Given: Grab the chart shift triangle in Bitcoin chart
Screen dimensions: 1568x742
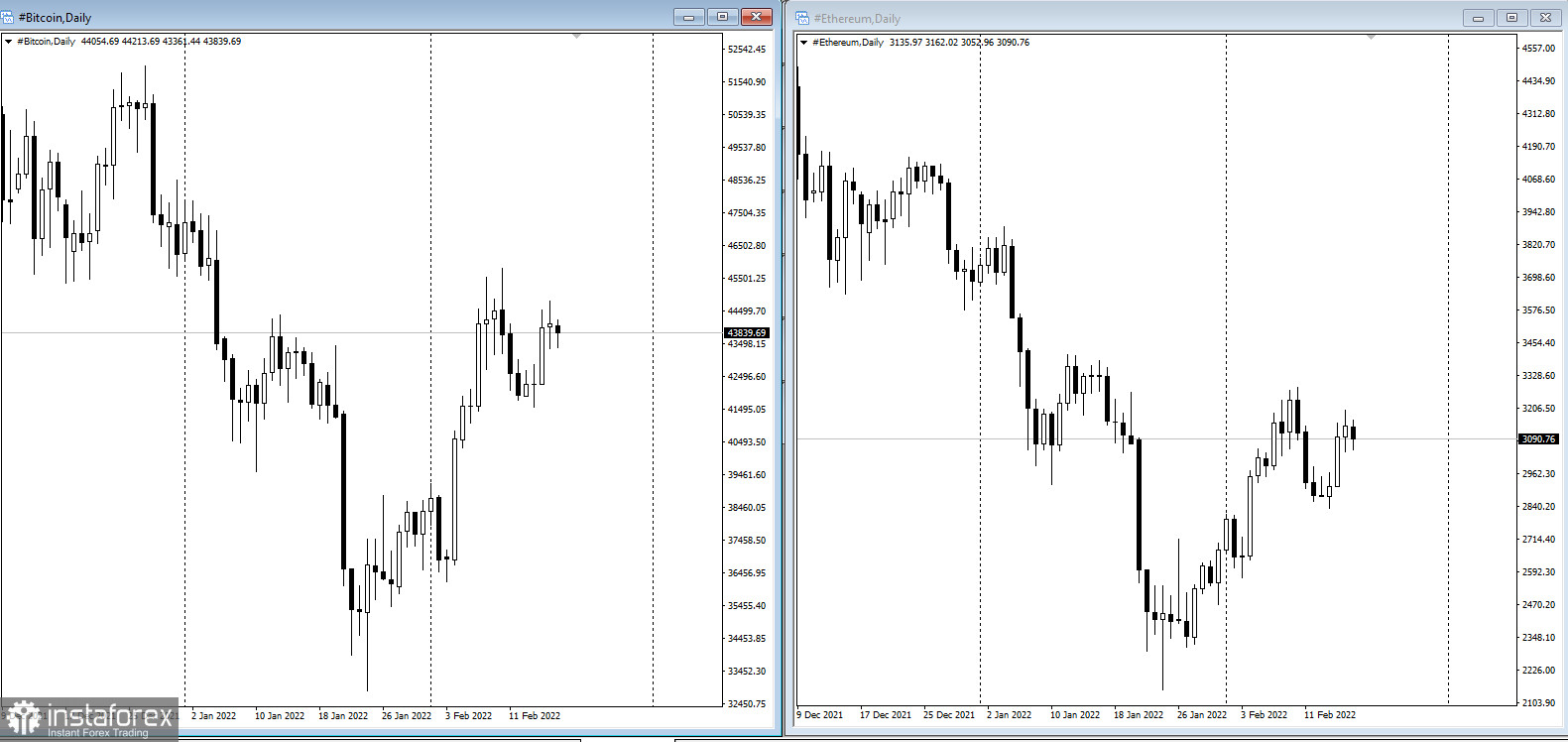Looking at the screenshot, I should [x=577, y=37].
